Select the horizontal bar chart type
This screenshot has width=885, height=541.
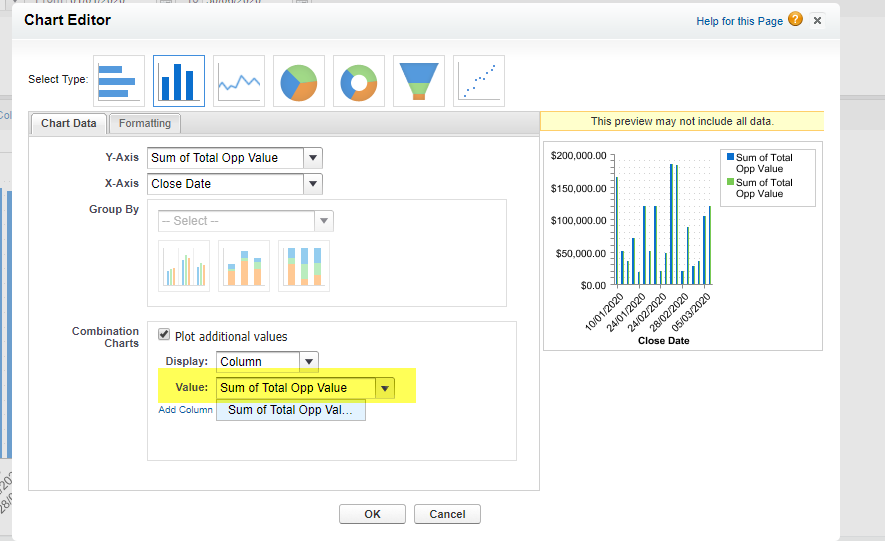pos(119,81)
